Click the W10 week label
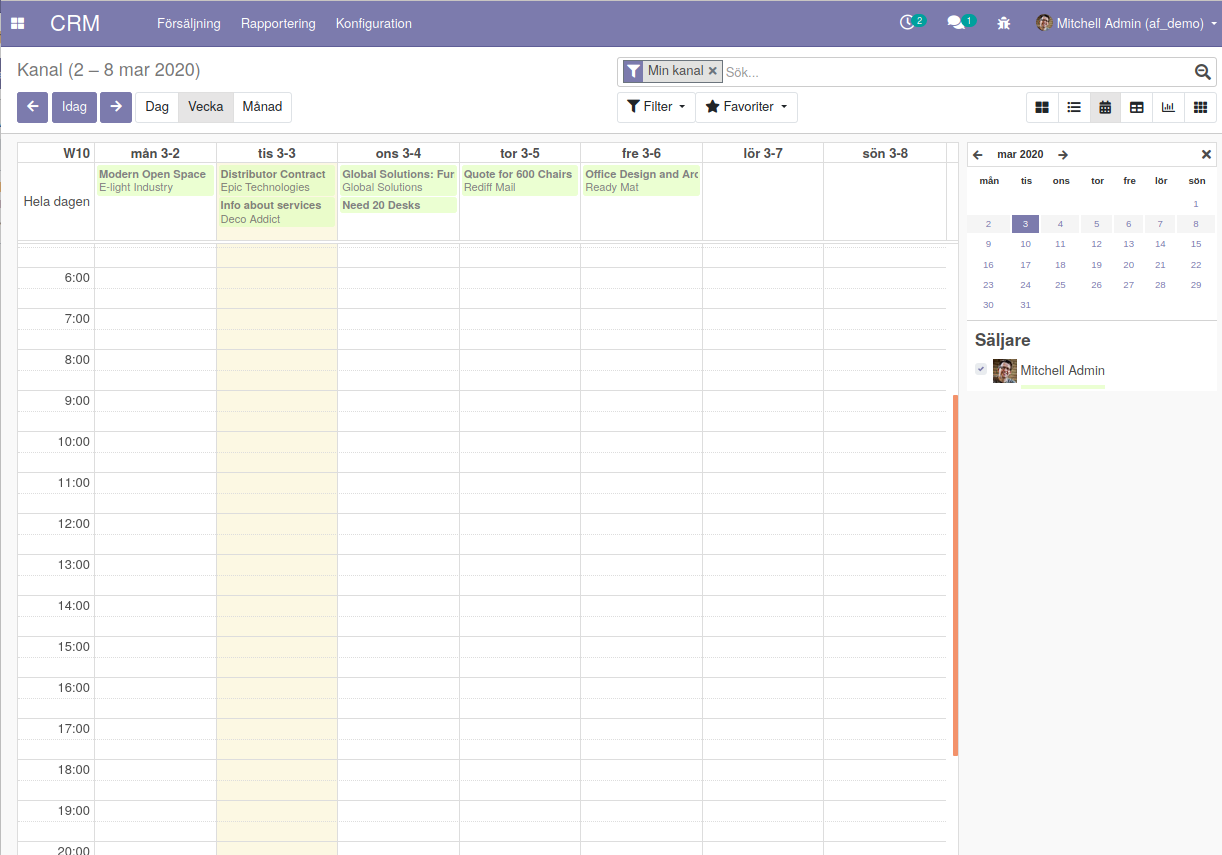Screen dimensions: 1222x855 tap(76, 153)
